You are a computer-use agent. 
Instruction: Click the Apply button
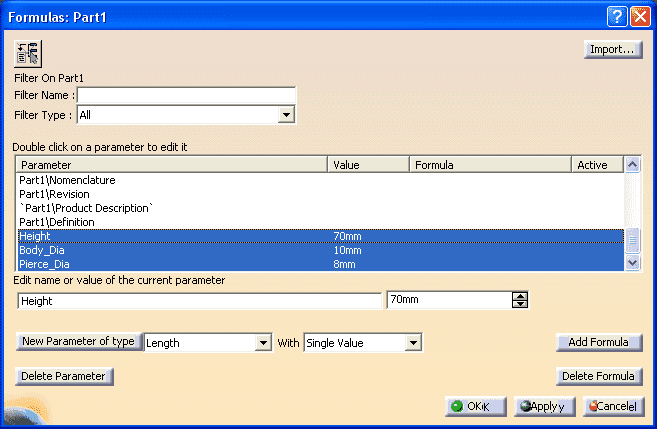coord(544,406)
